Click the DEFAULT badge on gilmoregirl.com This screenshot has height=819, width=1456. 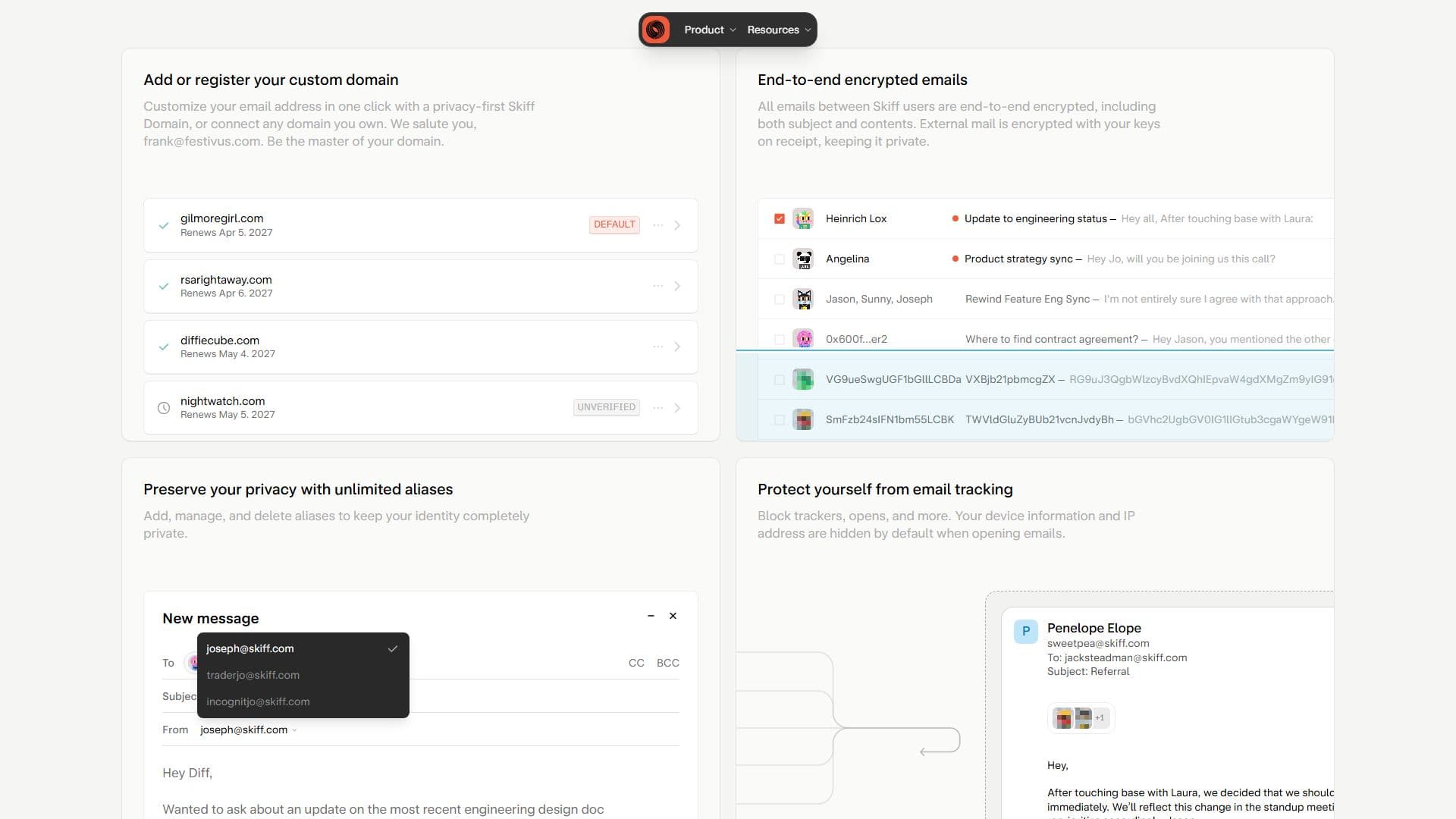(x=614, y=224)
